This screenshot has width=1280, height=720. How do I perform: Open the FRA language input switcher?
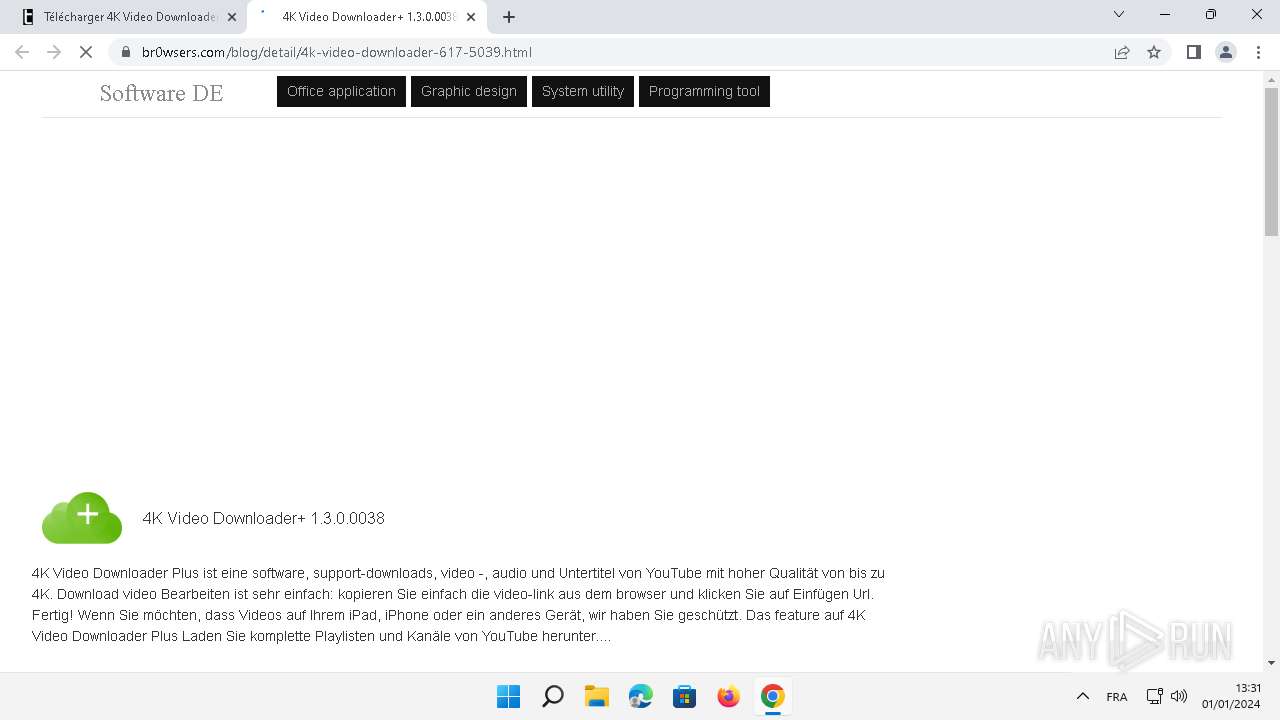tap(1117, 696)
